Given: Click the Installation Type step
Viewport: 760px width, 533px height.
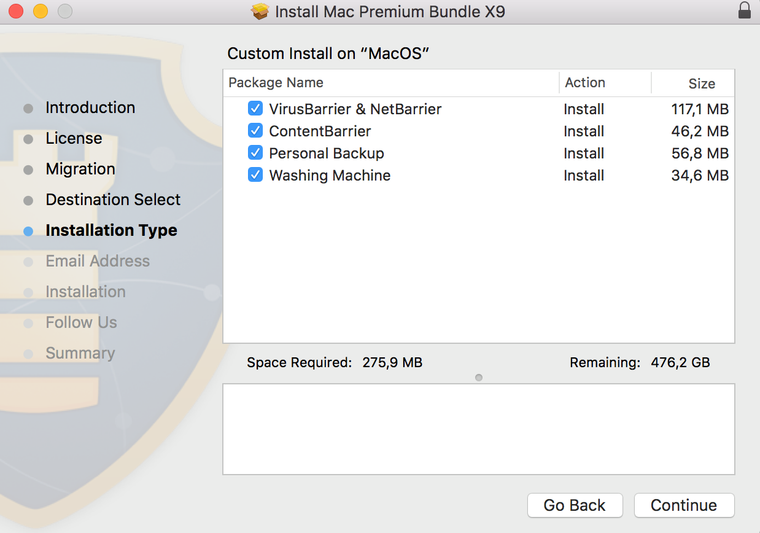Looking at the screenshot, I should click(x=111, y=231).
